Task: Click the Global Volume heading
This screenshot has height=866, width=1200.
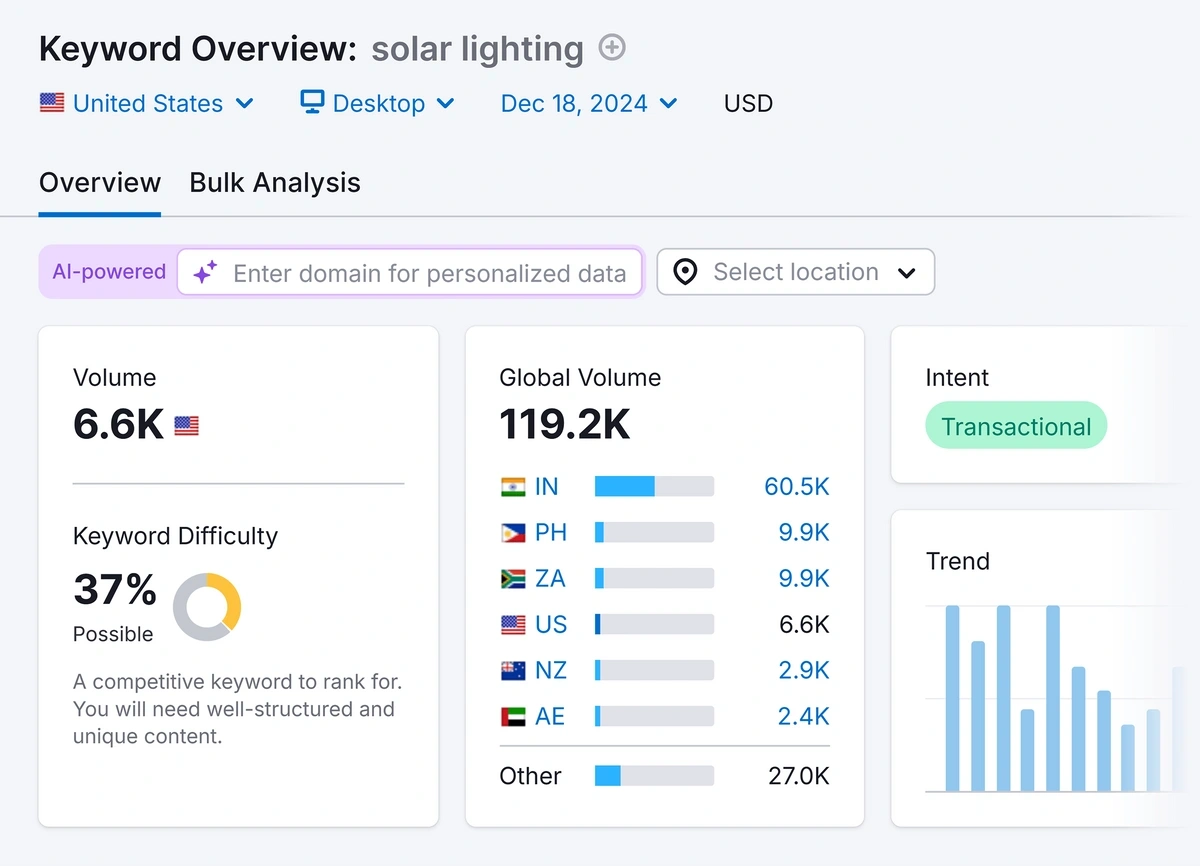Action: click(x=580, y=377)
